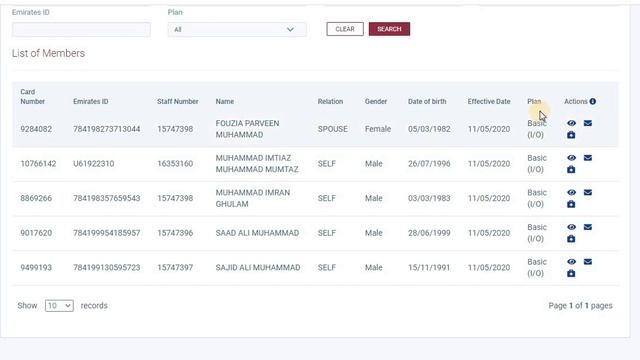Screen dimensions: 640x360
Task: Click date of birth 05/03/1982
Action: [429, 129]
